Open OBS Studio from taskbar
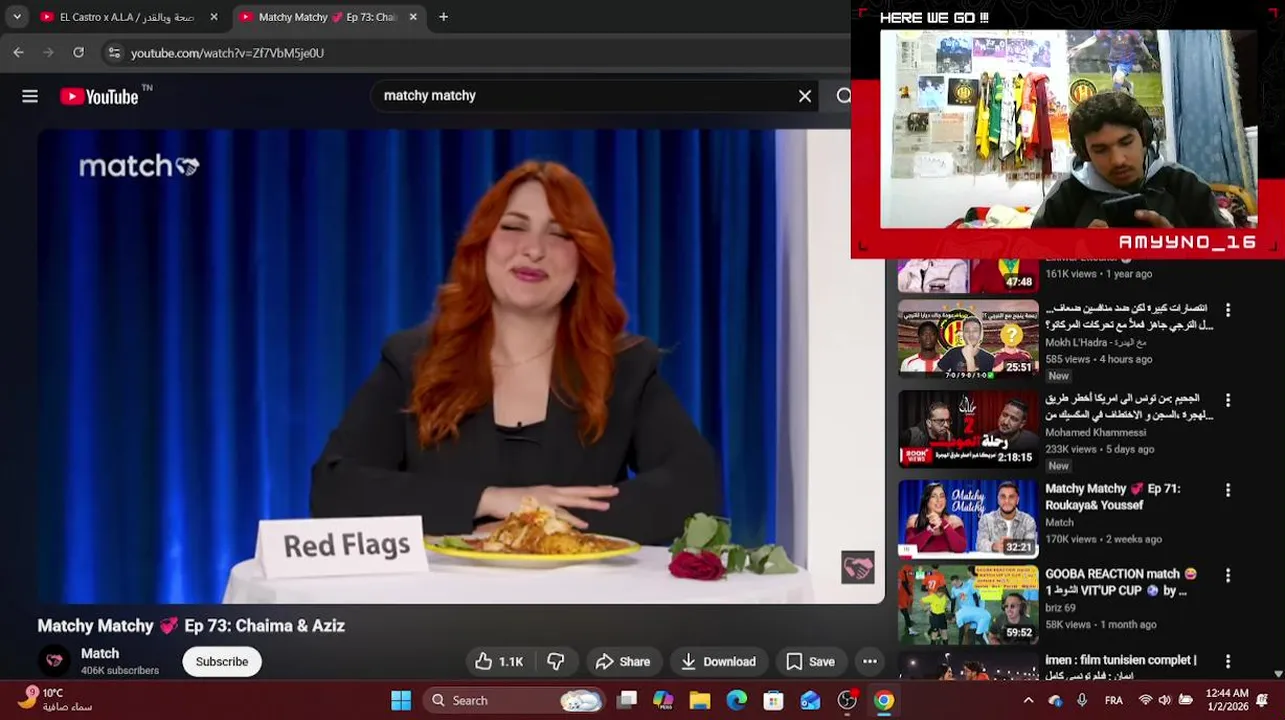This screenshot has width=1285, height=720. [847, 700]
